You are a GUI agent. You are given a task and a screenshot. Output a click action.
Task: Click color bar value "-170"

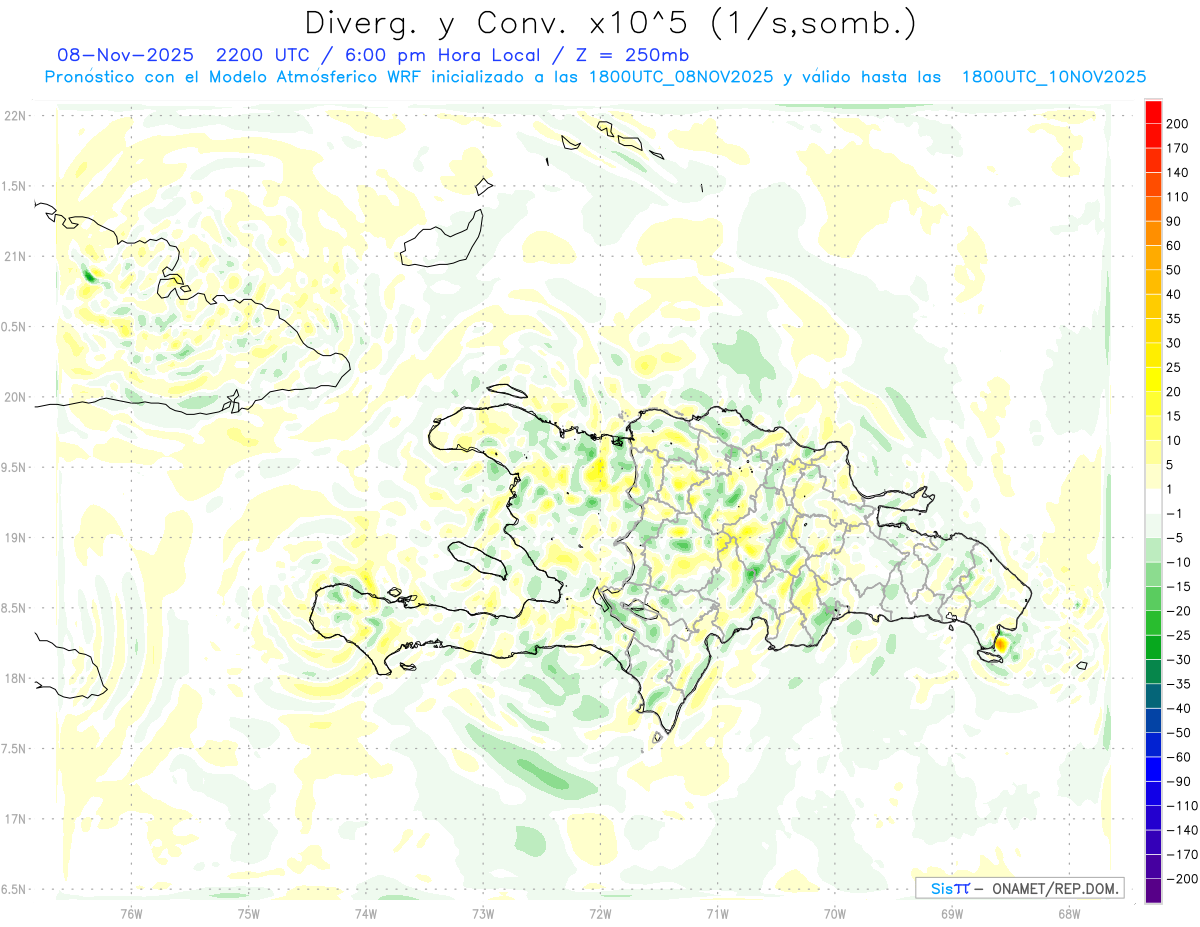pyautogui.click(x=1182, y=854)
